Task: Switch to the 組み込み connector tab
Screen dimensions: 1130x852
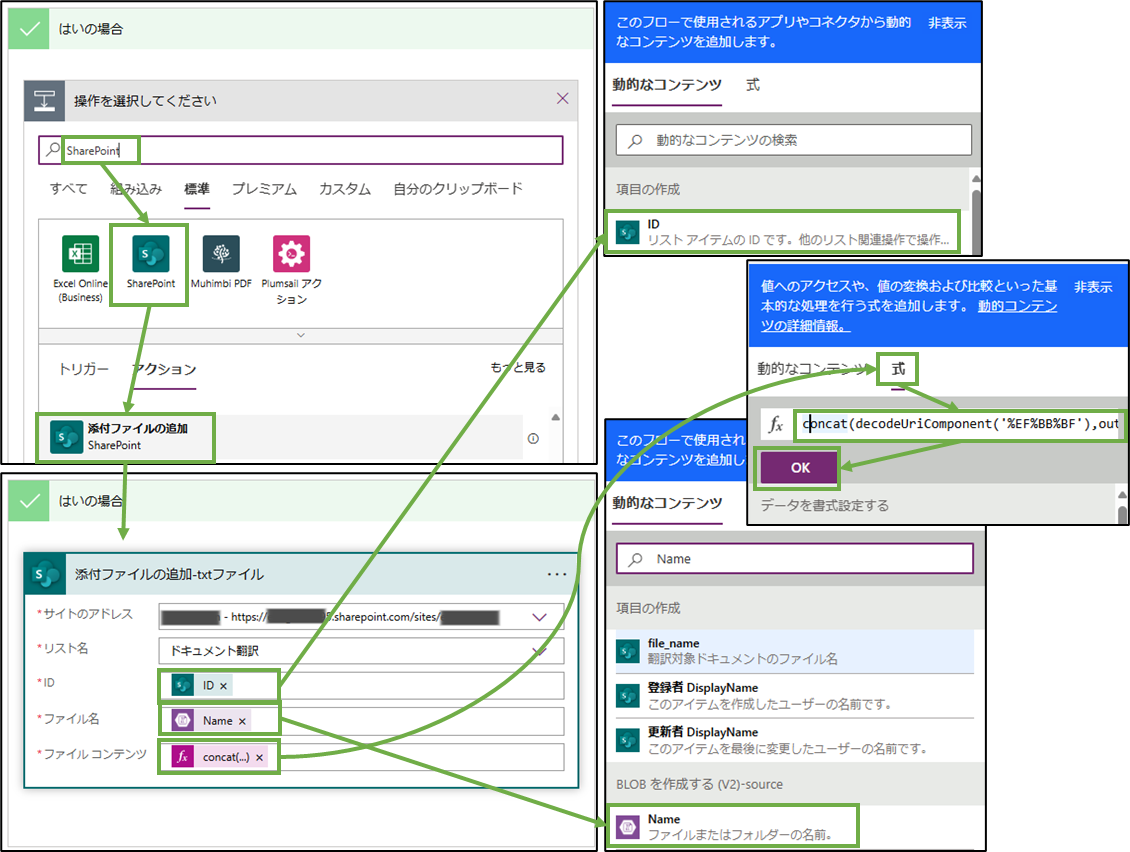Action: pyautogui.click(x=136, y=189)
